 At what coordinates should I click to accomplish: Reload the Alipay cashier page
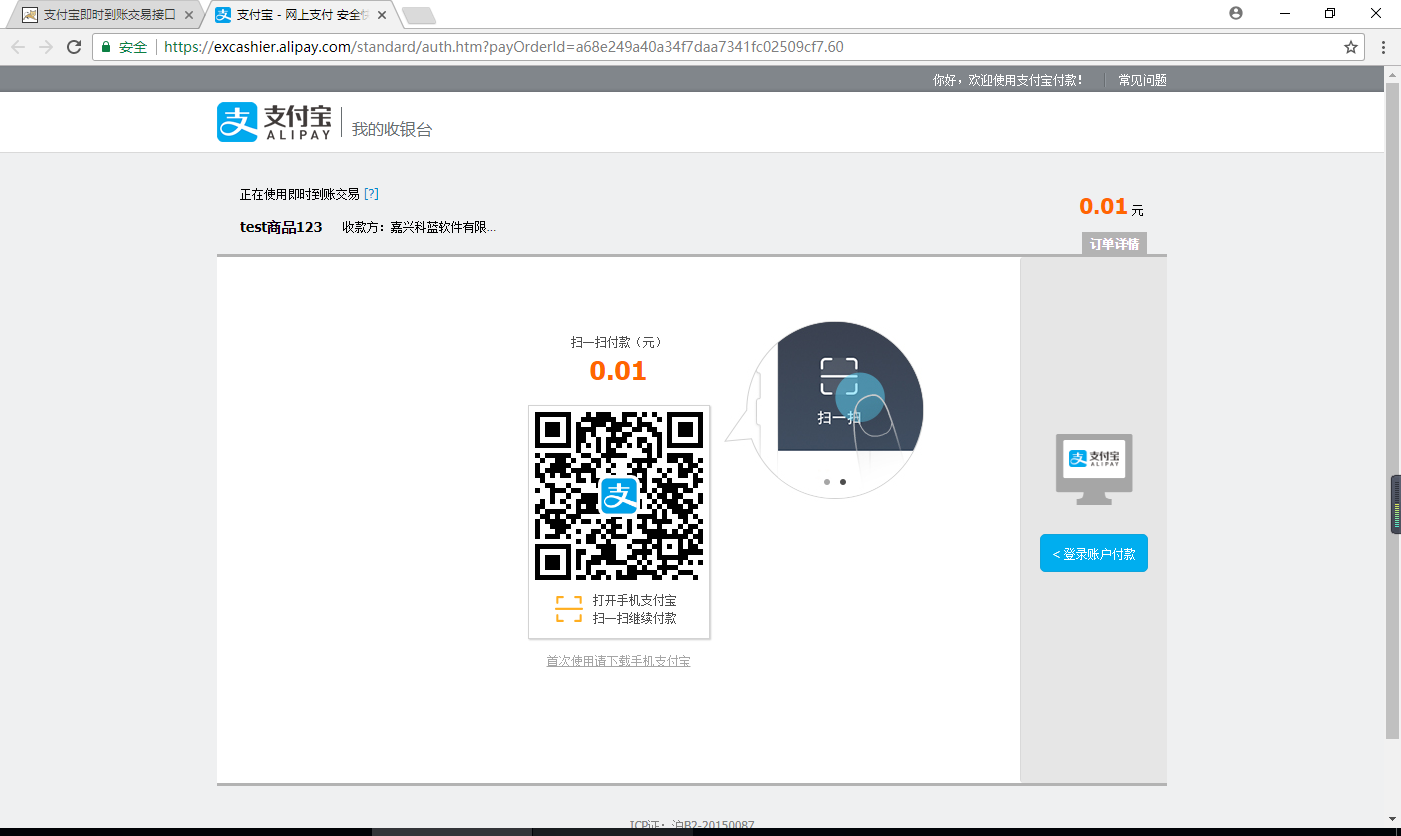[x=74, y=47]
